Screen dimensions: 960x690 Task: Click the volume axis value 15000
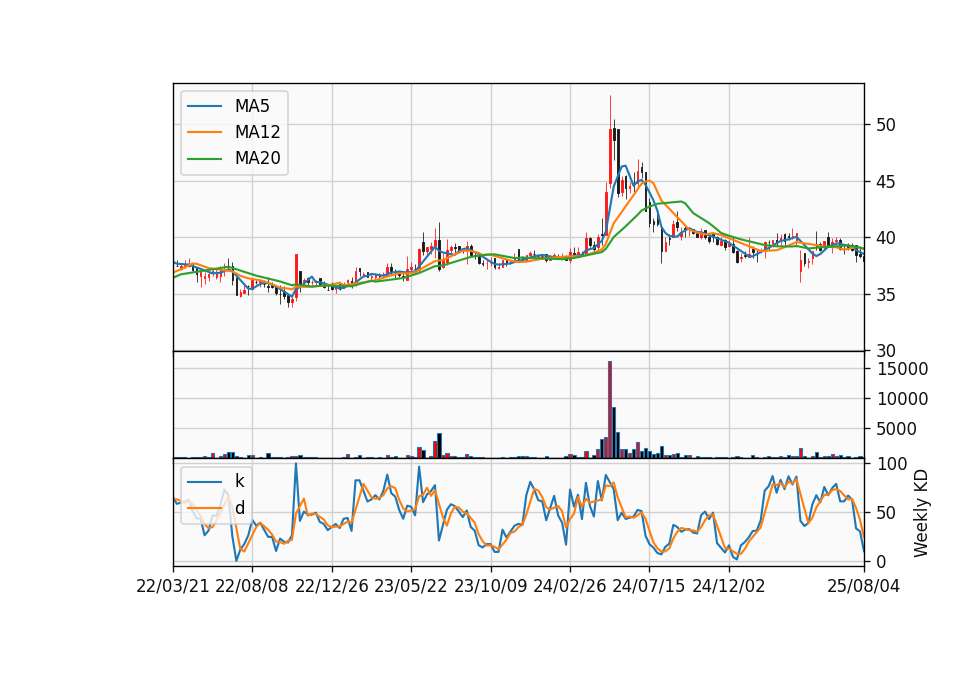click(902, 369)
